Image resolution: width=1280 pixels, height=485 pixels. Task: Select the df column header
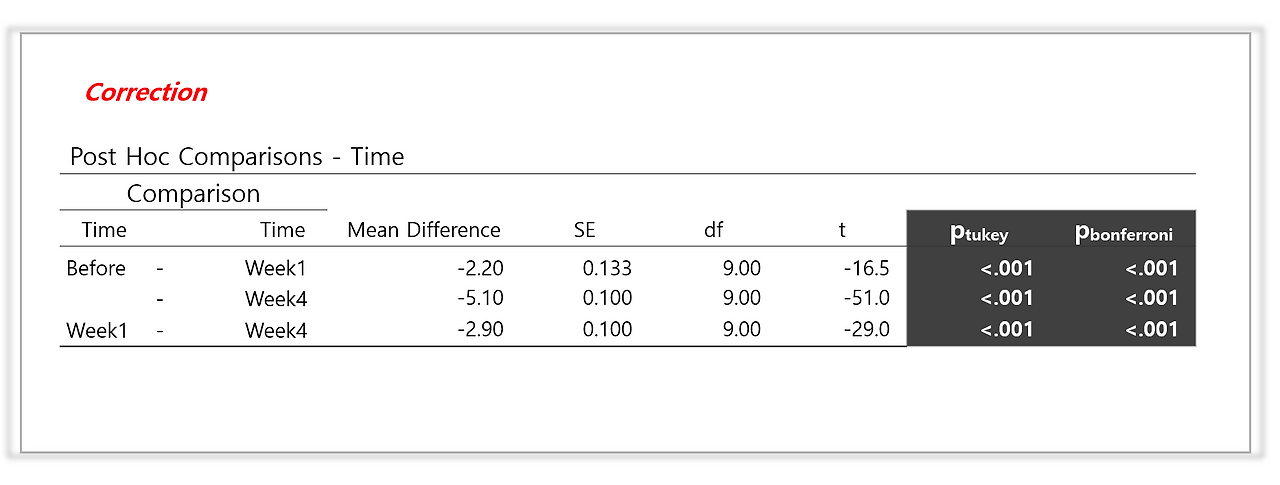tap(713, 230)
